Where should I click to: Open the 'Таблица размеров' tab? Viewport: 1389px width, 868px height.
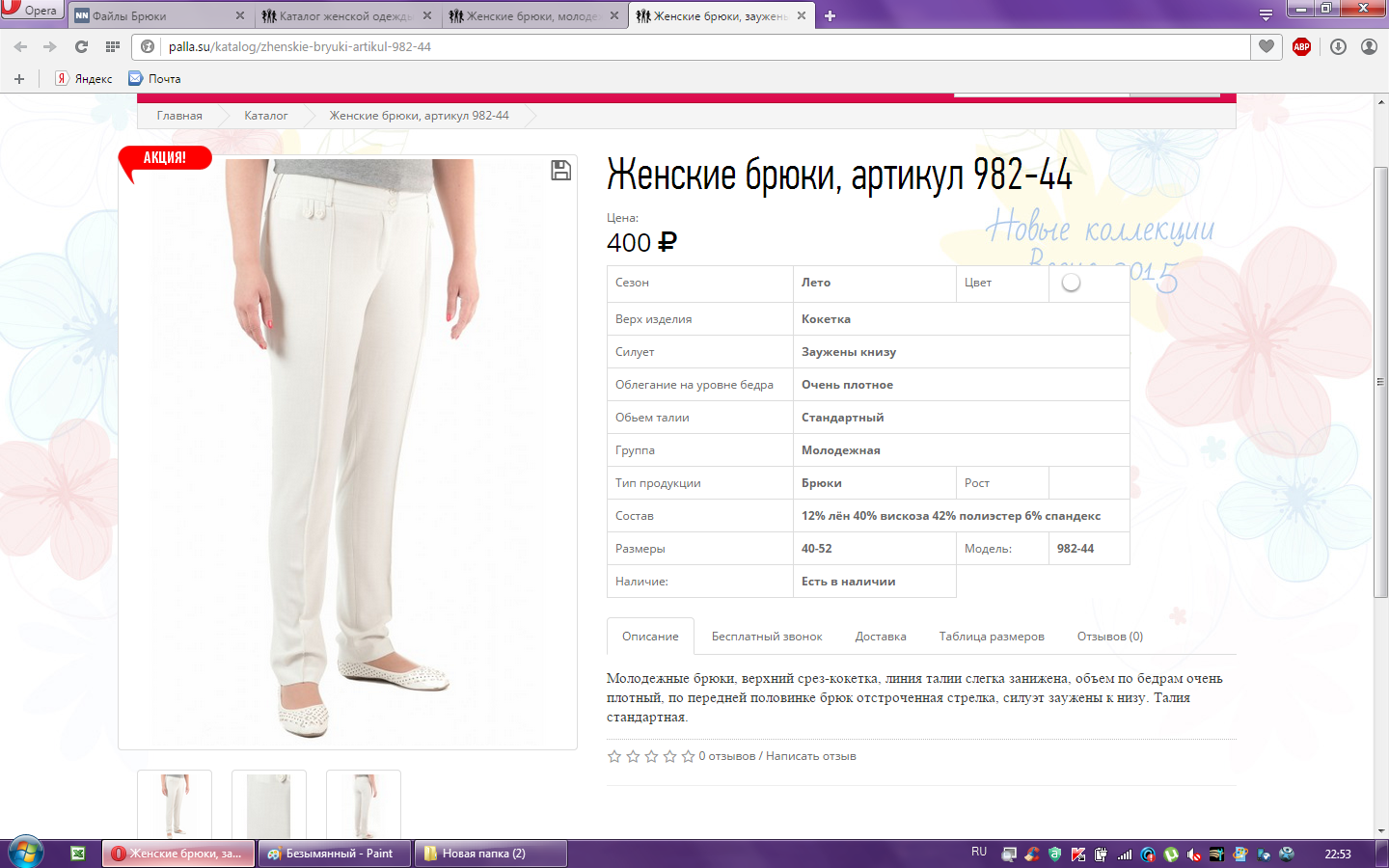coord(992,637)
